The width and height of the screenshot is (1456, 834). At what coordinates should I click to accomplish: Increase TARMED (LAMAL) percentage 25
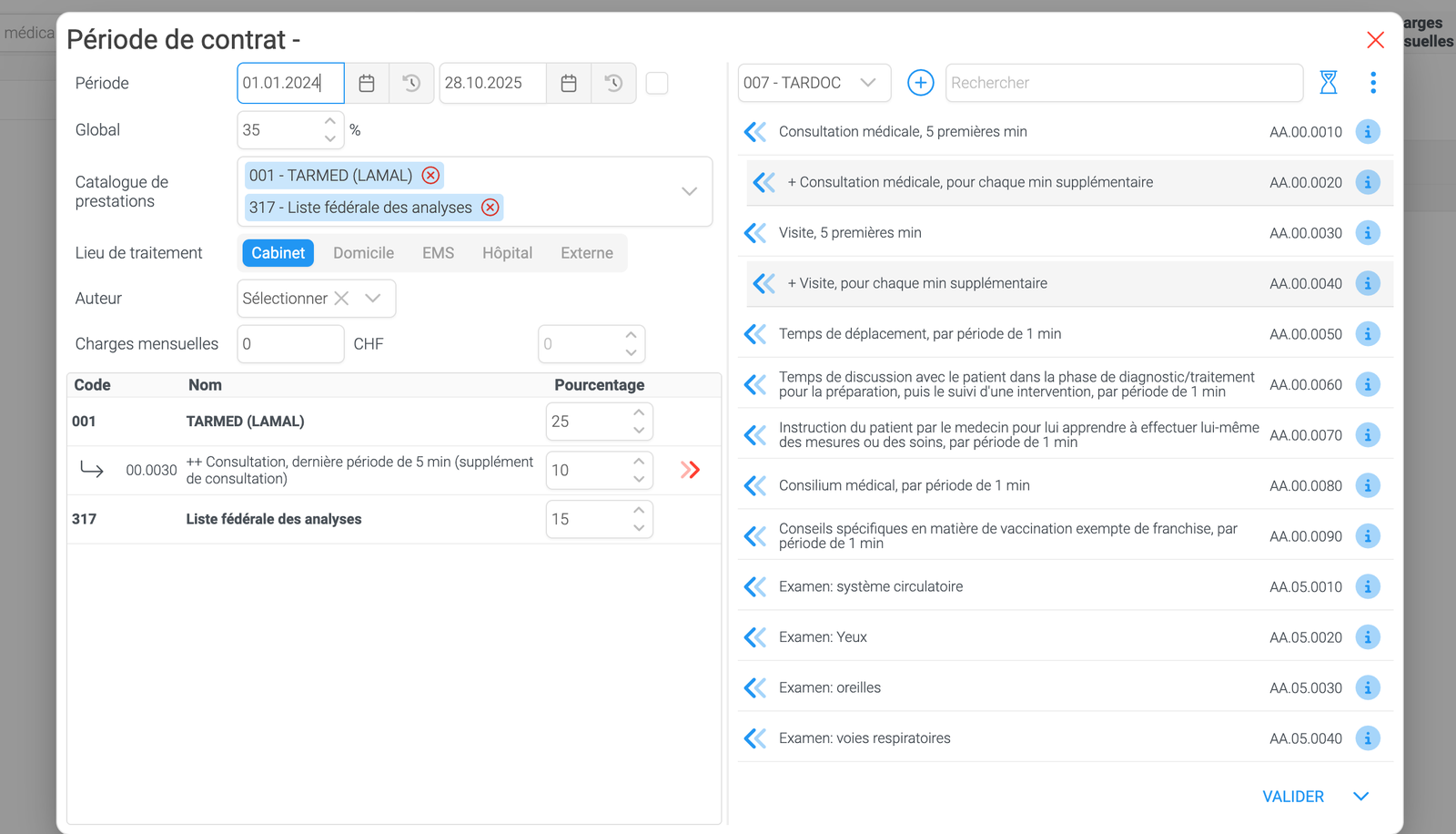click(639, 412)
